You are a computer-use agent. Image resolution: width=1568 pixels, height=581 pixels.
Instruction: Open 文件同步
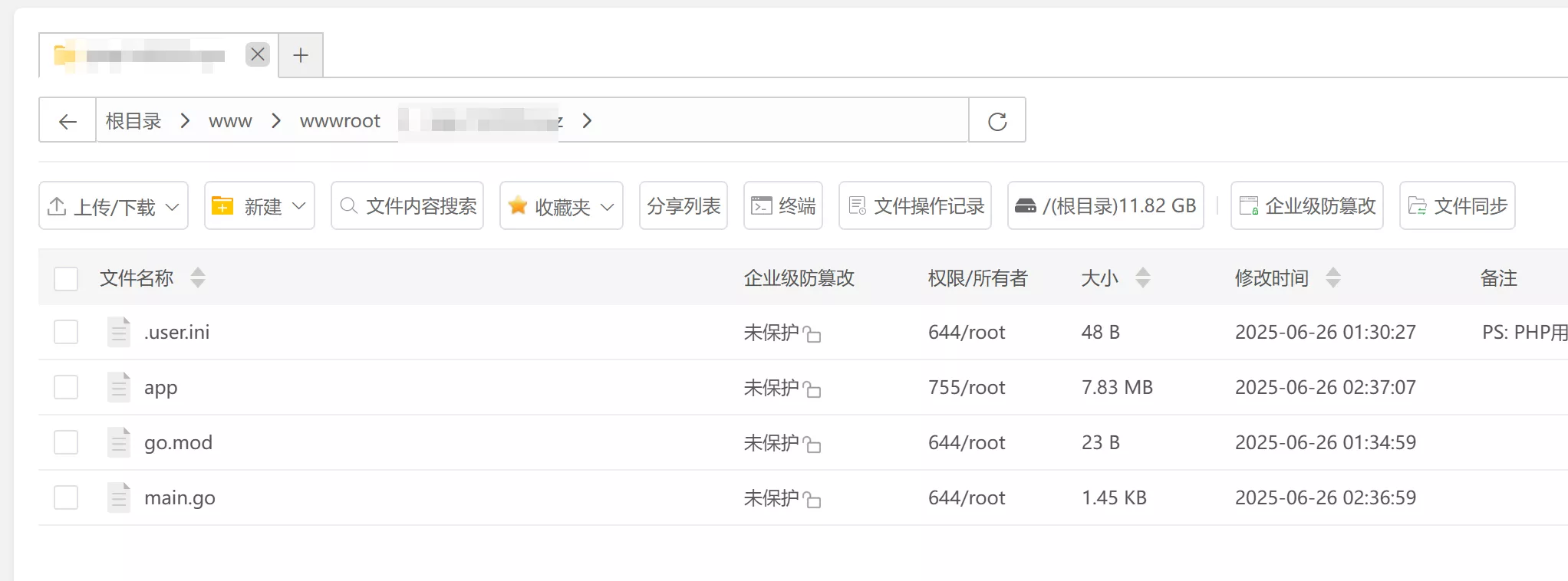1458,205
